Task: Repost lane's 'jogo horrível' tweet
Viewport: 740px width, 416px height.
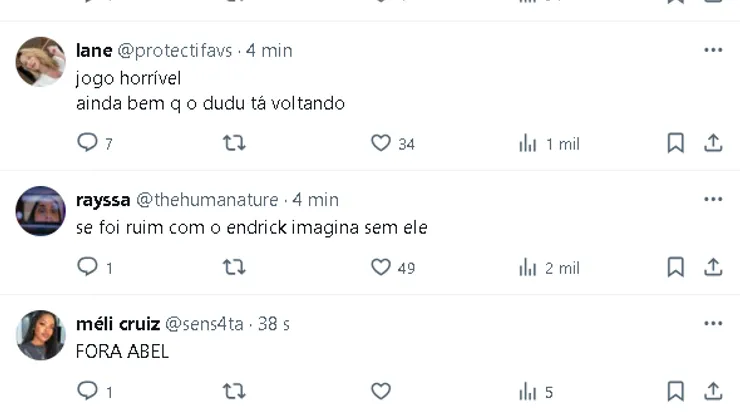Action: pos(233,144)
